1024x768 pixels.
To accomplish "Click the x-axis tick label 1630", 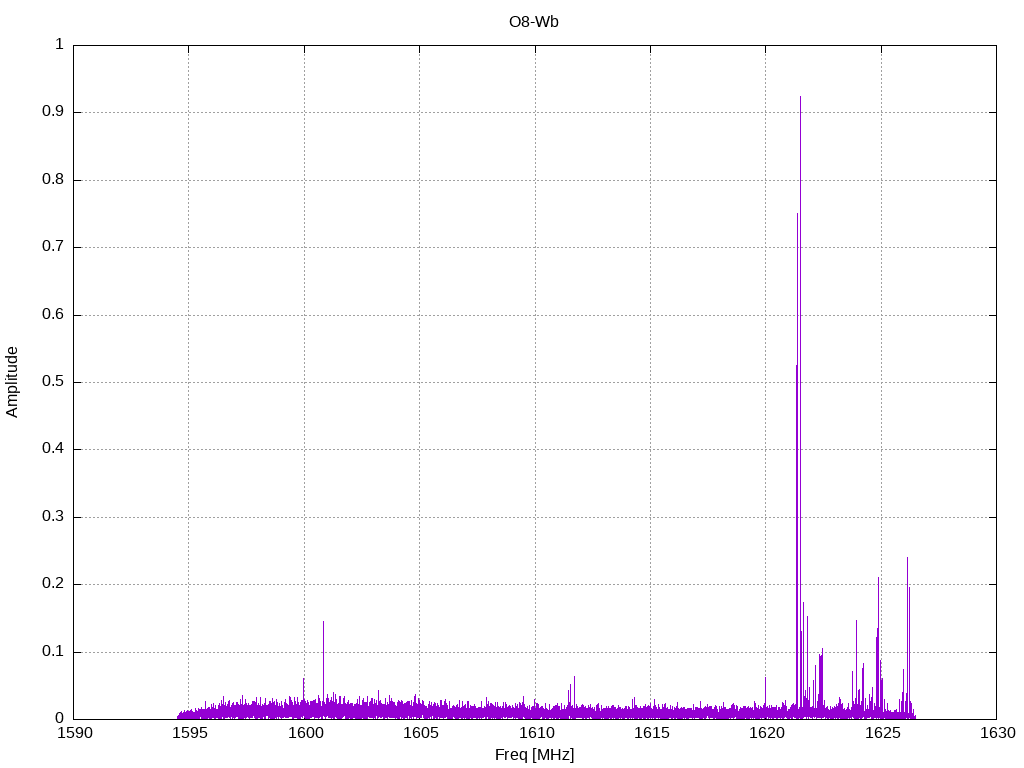I will click(x=997, y=733).
